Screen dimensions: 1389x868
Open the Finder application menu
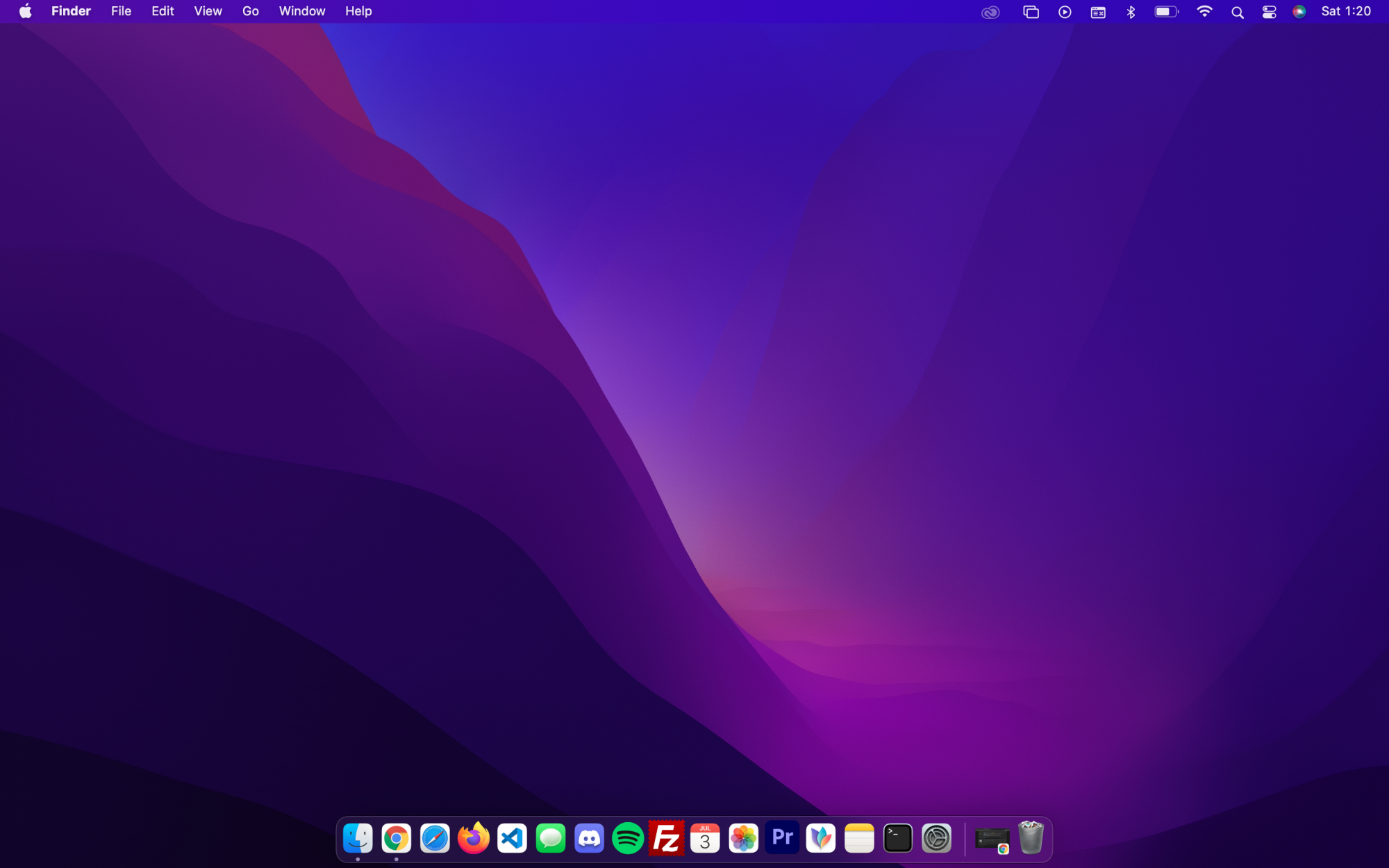tap(71, 11)
